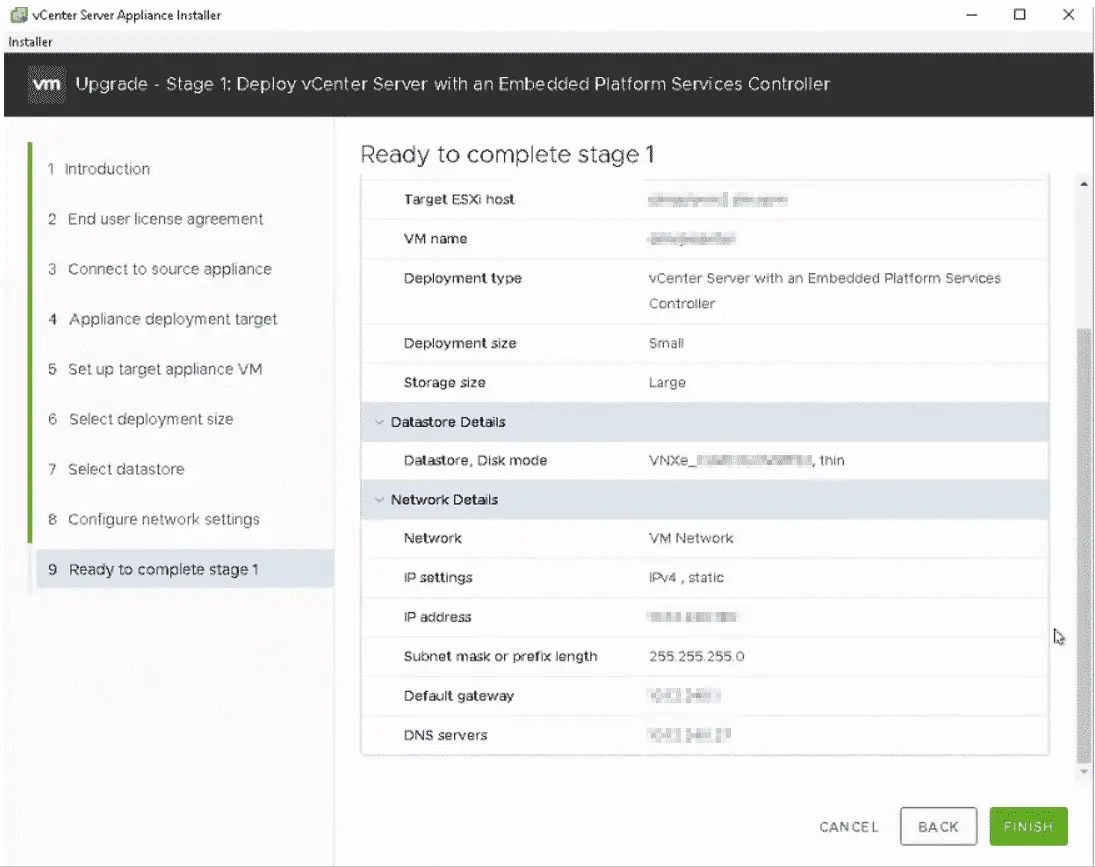Click the 'IPv4 , static' value
1095x867 pixels.
(686, 577)
